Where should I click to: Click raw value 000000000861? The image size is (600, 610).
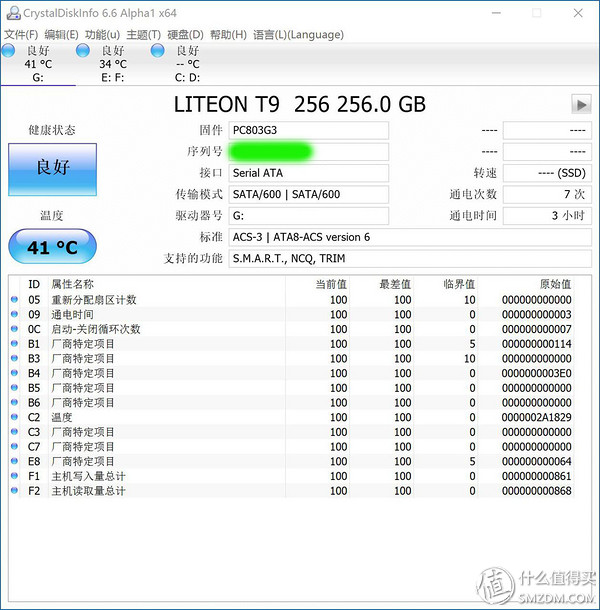coord(537,476)
